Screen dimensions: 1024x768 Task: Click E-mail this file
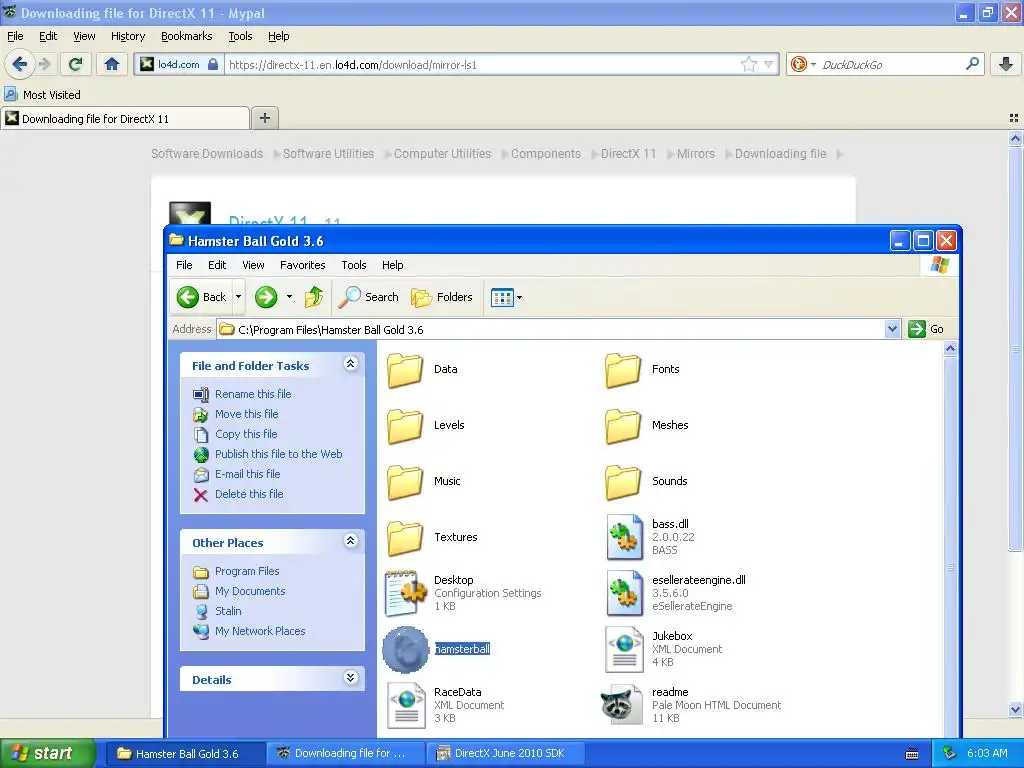click(248, 474)
